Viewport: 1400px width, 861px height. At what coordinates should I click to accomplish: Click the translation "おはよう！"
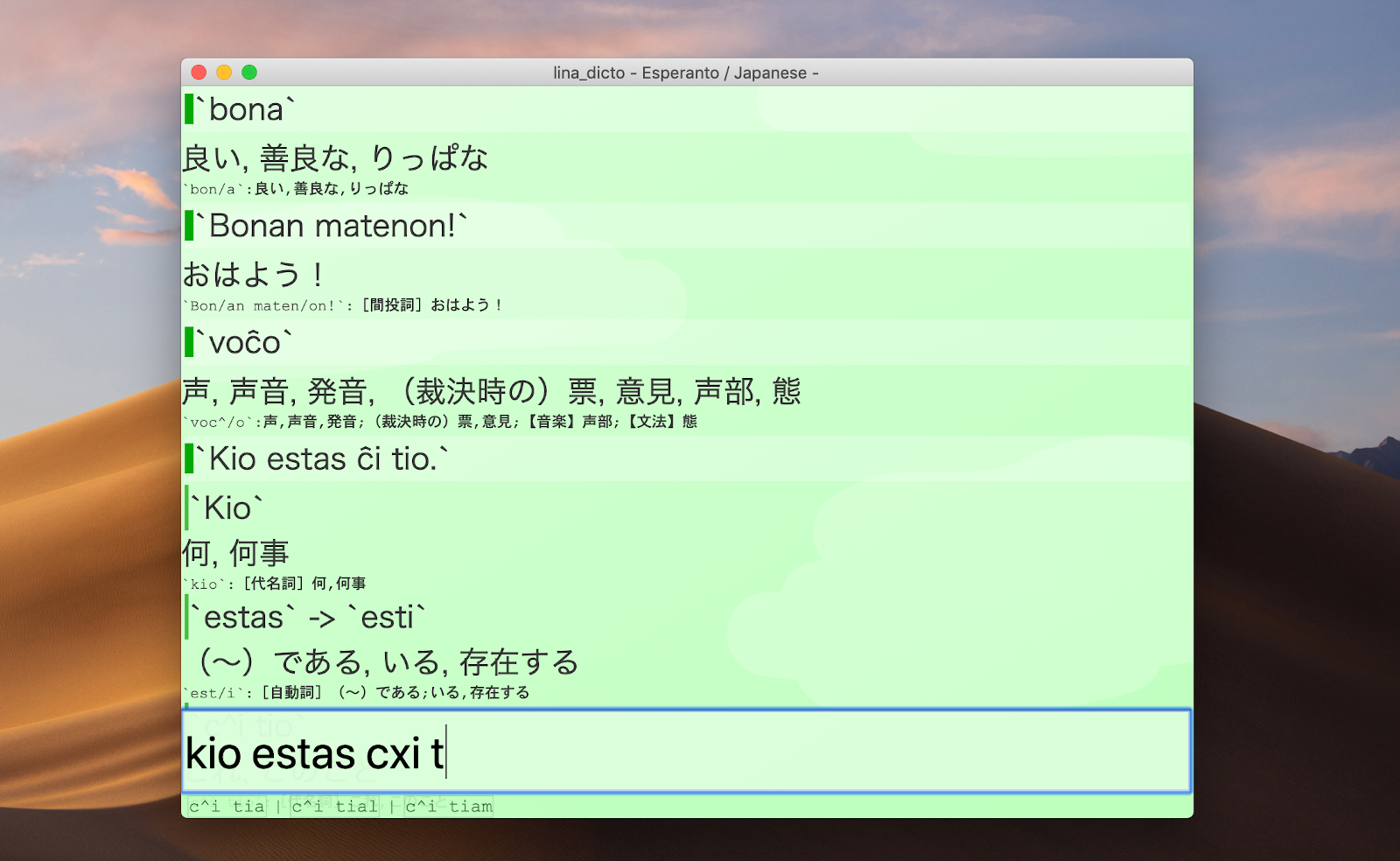[255, 275]
